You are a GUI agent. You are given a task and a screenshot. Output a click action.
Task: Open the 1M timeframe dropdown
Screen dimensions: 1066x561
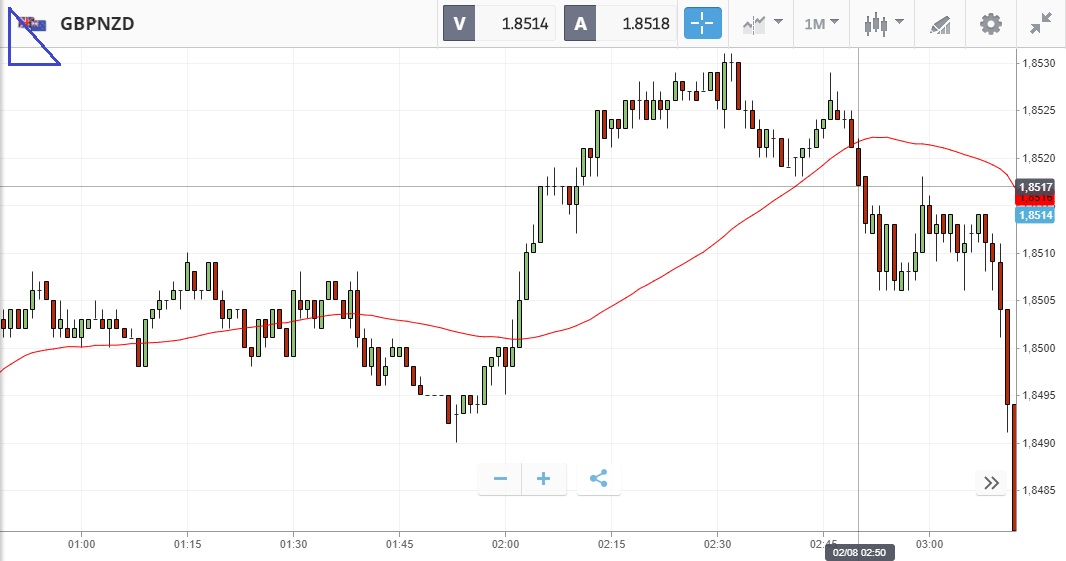click(821, 23)
